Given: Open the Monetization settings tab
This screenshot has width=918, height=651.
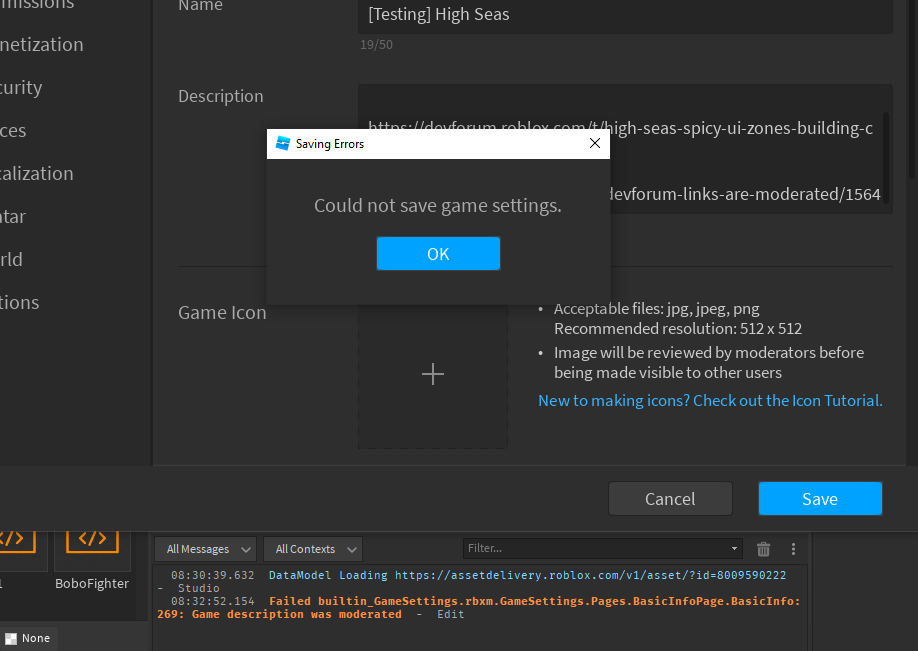Looking at the screenshot, I should (x=40, y=44).
